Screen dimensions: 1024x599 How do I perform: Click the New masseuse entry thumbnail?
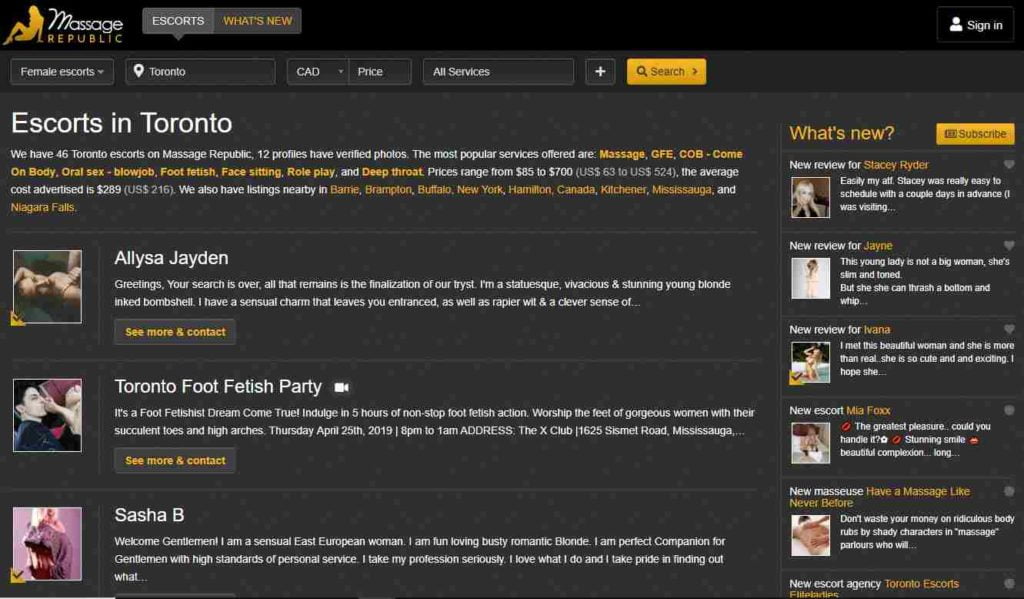810,536
